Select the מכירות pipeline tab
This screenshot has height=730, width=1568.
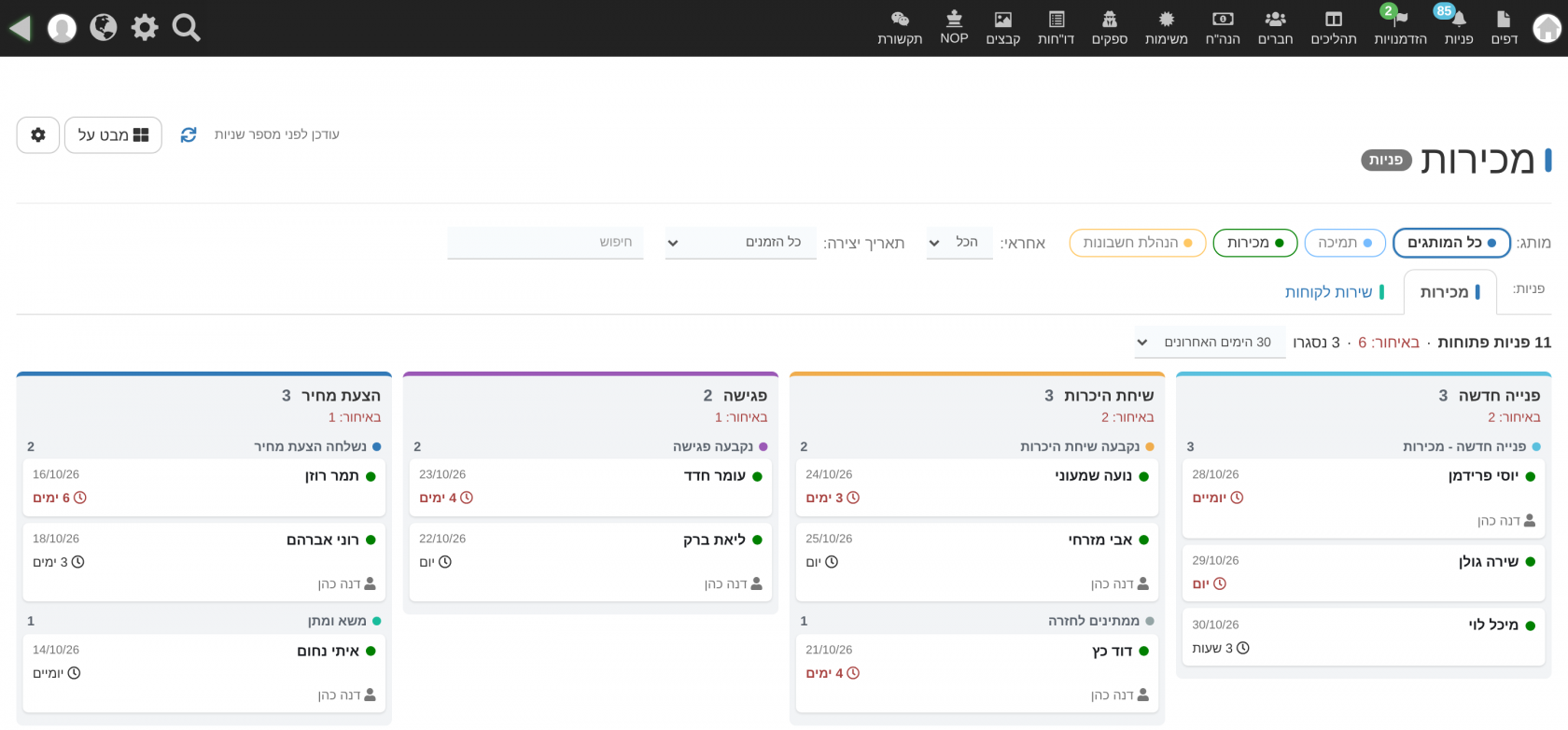coord(1449,292)
